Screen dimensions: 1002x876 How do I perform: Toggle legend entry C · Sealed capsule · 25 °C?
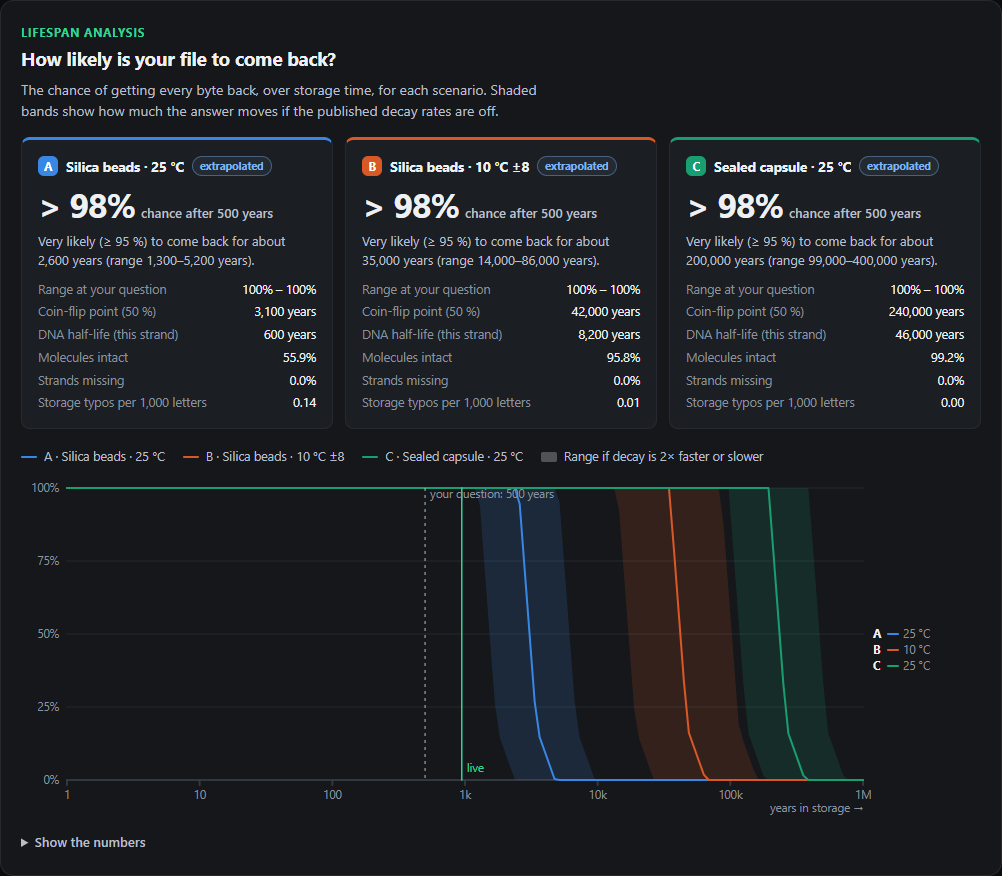[x=443, y=457]
